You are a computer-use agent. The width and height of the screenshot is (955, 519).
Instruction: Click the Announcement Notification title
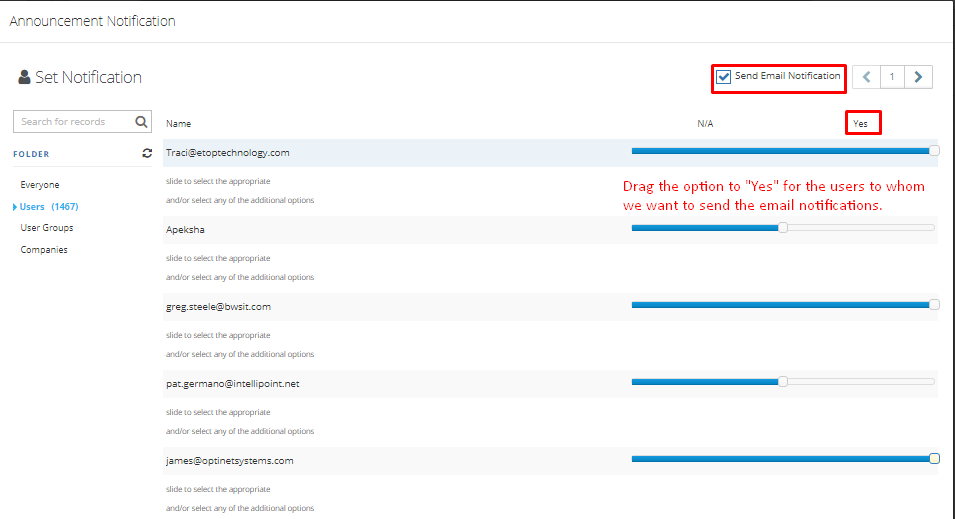pyautogui.click(x=93, y=21)
